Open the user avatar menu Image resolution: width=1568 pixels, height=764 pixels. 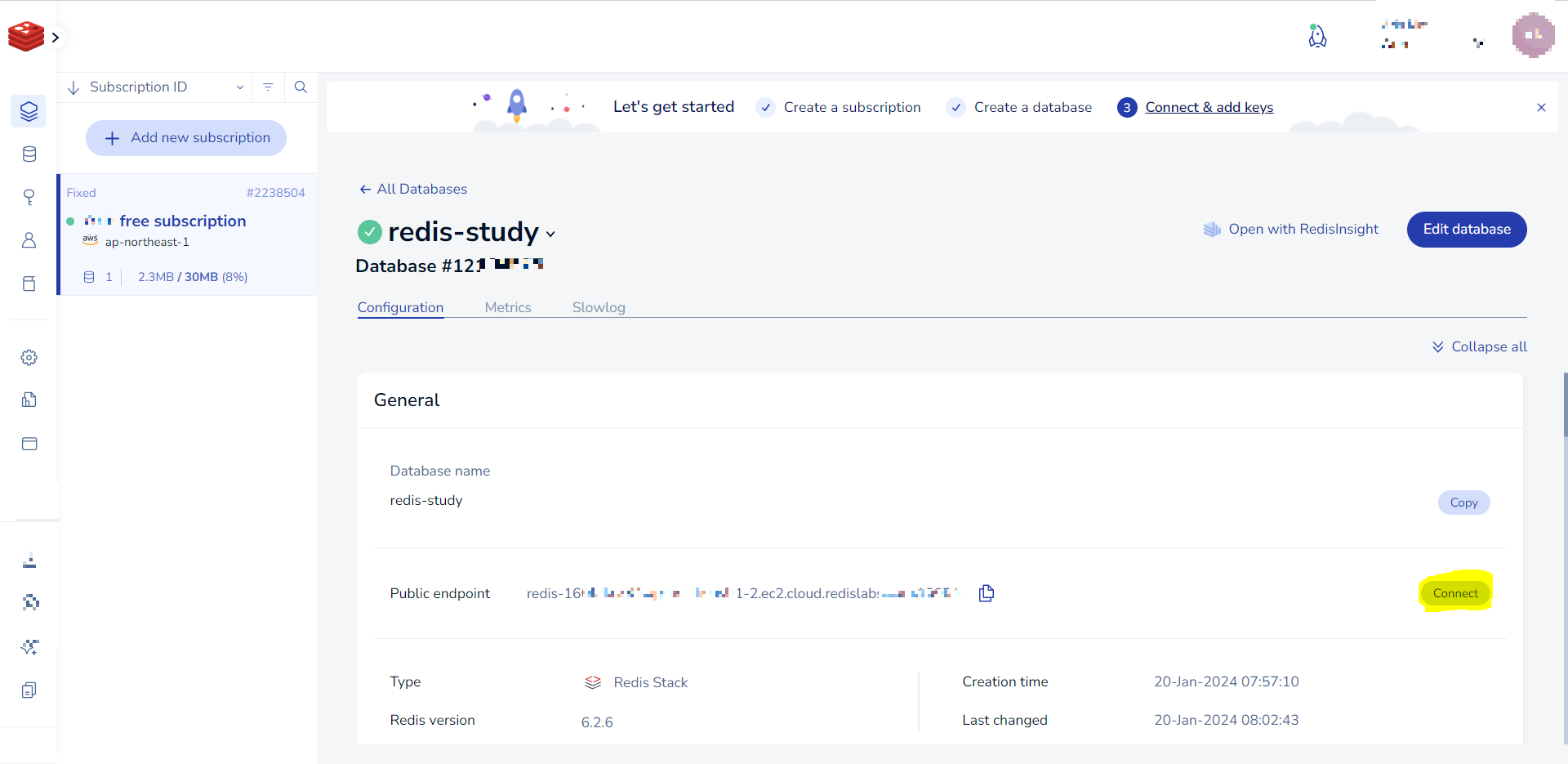click(1533, 35)
